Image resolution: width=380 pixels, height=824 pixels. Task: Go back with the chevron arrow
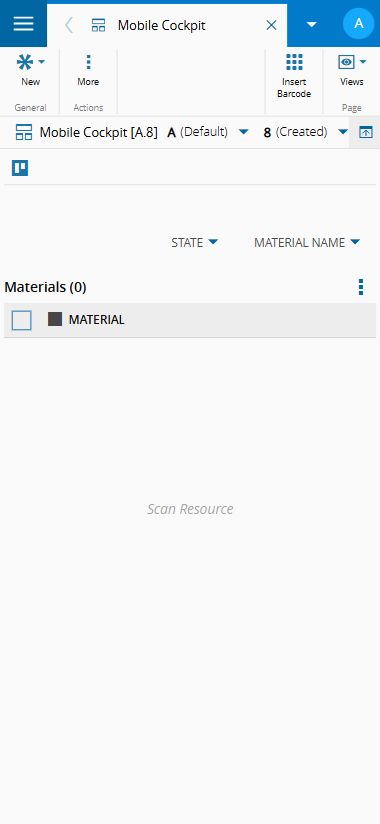[68, 25]
